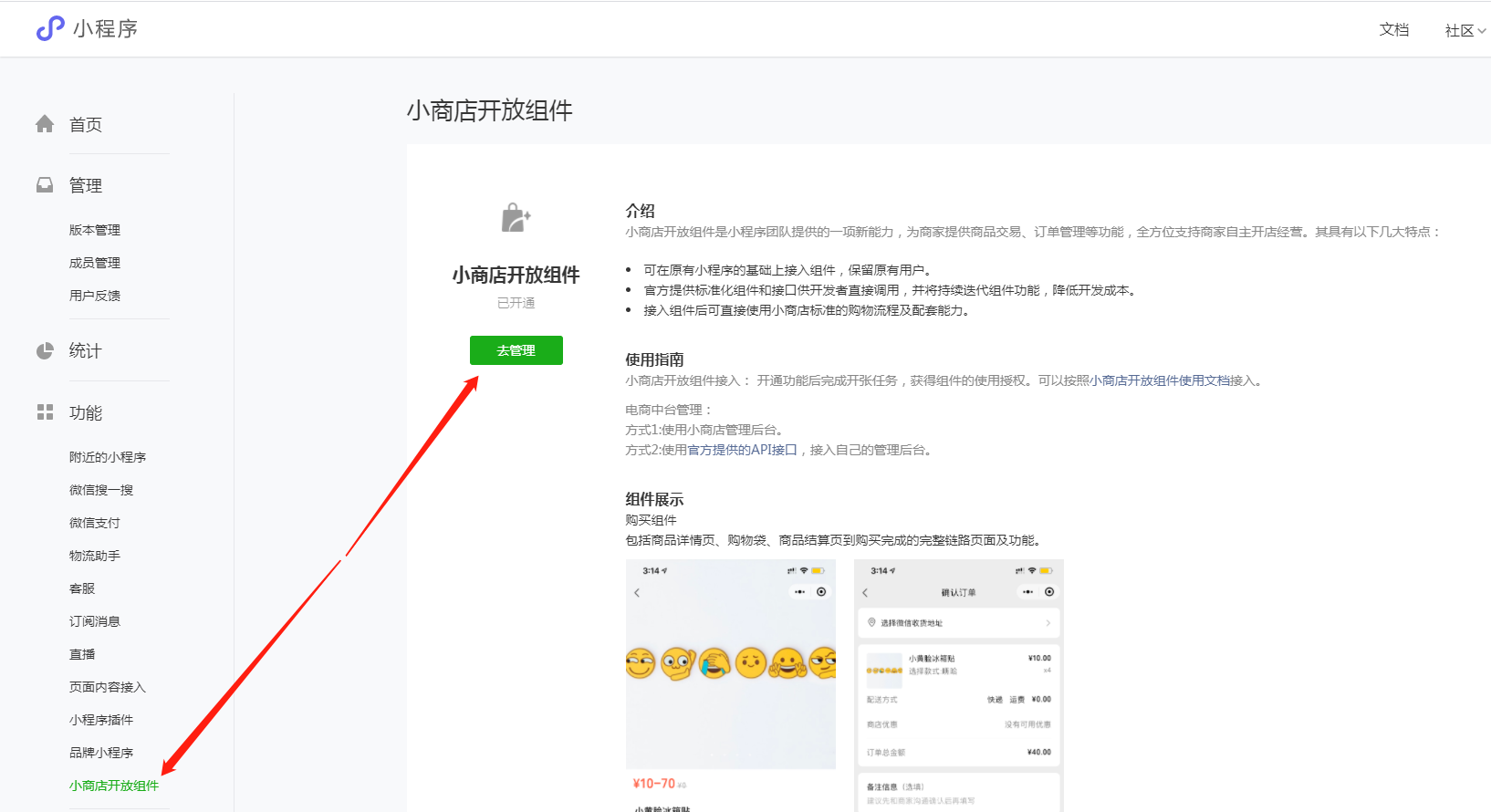
Task: Click the 电商中台管理 text
Action: pos(669,410)
